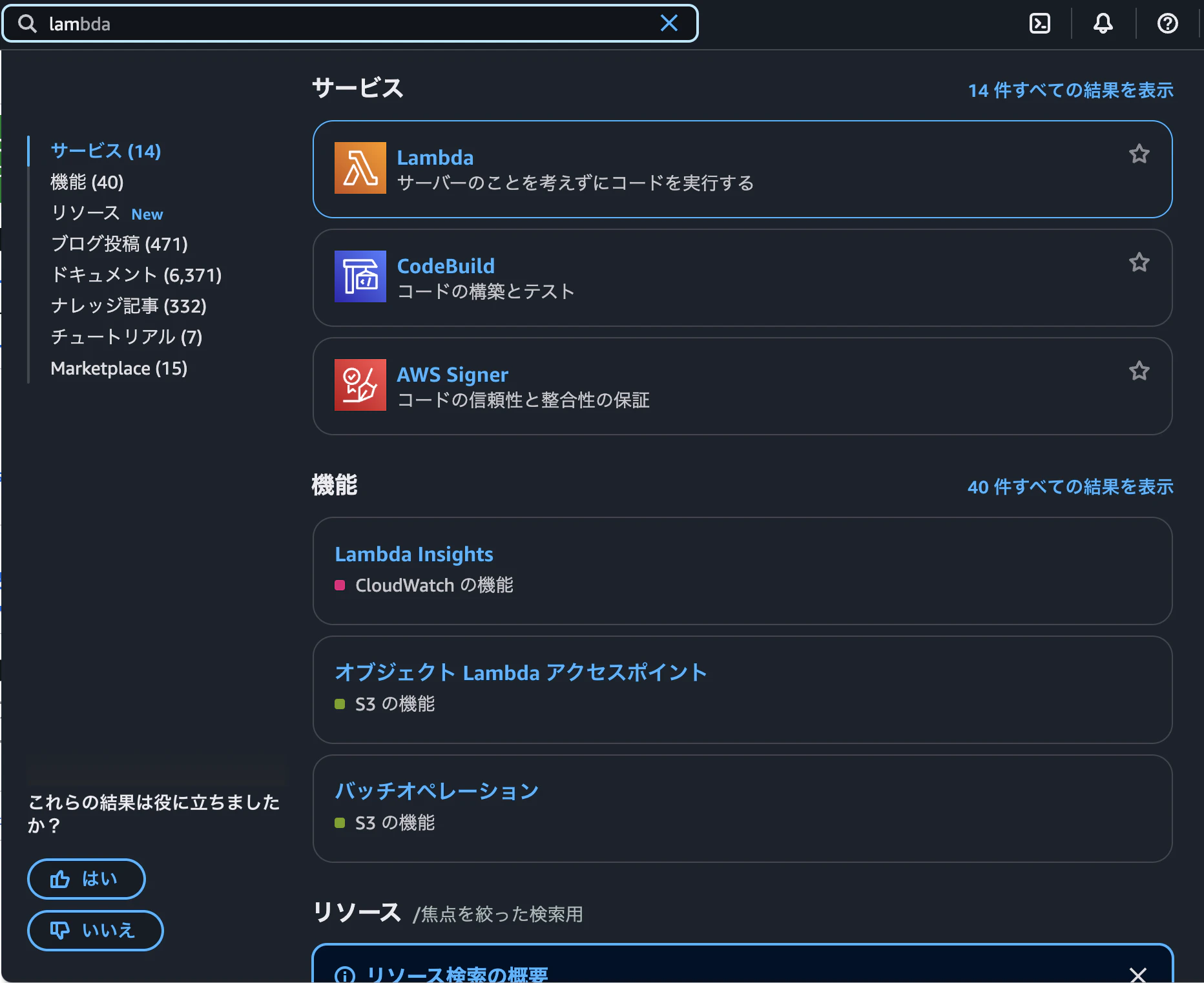Open the Lambda Insights feature
The height and width of the screenshot is (983, 1204).
pos(414,554)
